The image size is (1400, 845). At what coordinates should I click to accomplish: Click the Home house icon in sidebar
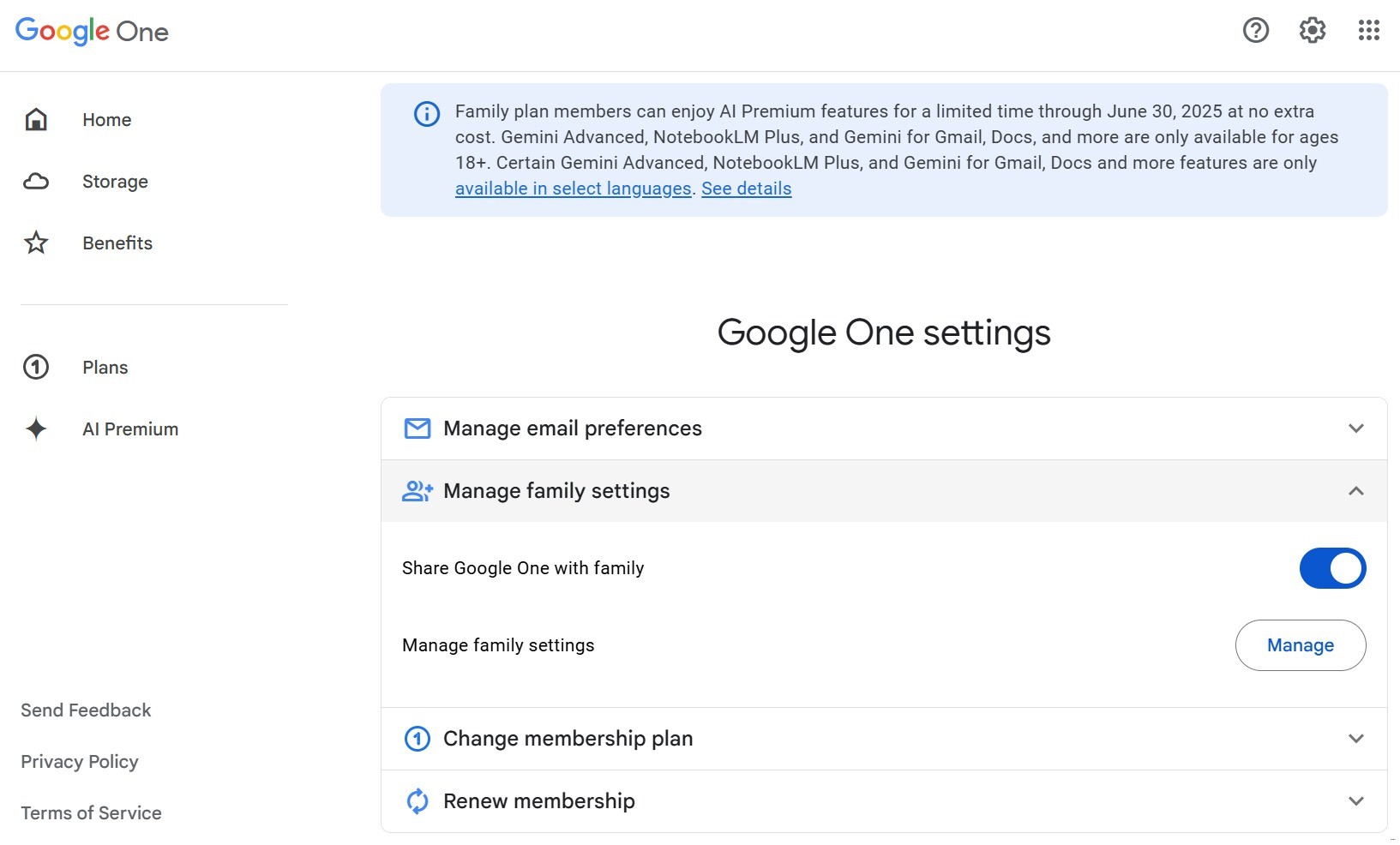[36, 120]
